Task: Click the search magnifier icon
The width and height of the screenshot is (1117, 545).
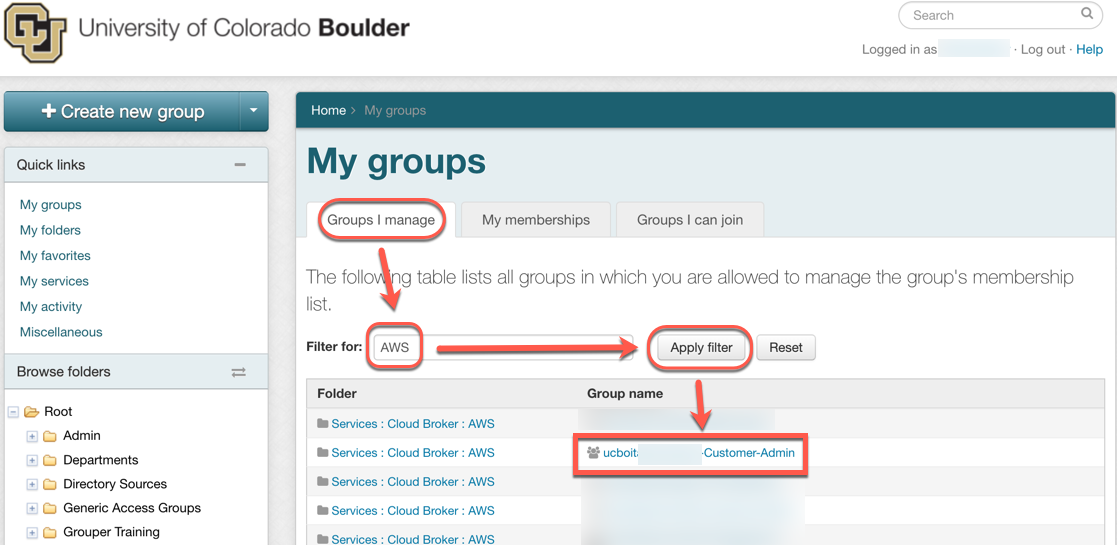Action: 1086,14
